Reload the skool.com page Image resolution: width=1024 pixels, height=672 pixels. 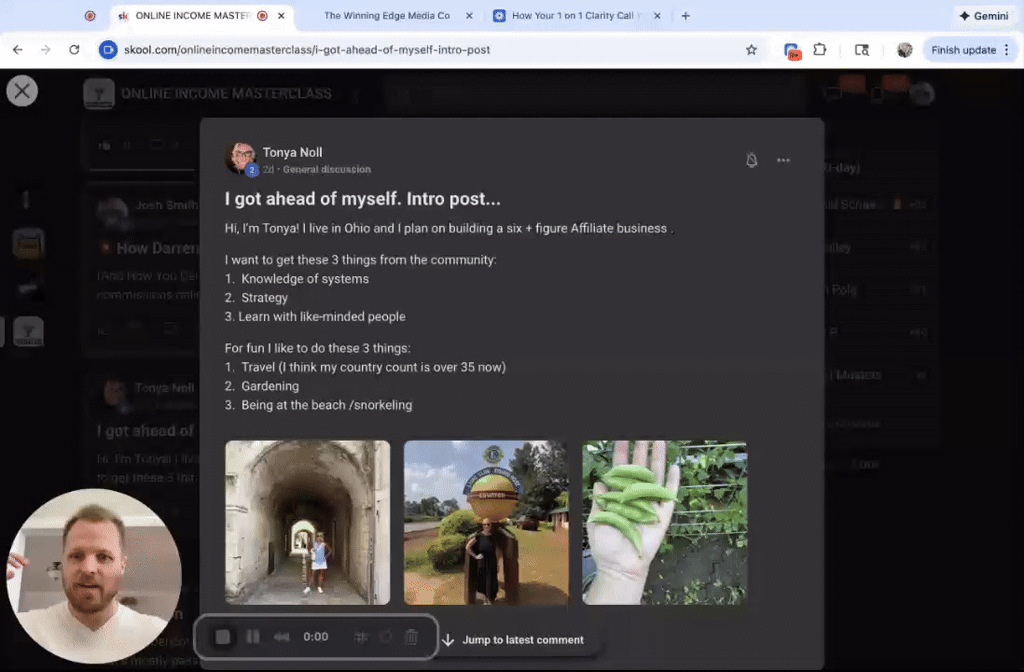point(74,50)
